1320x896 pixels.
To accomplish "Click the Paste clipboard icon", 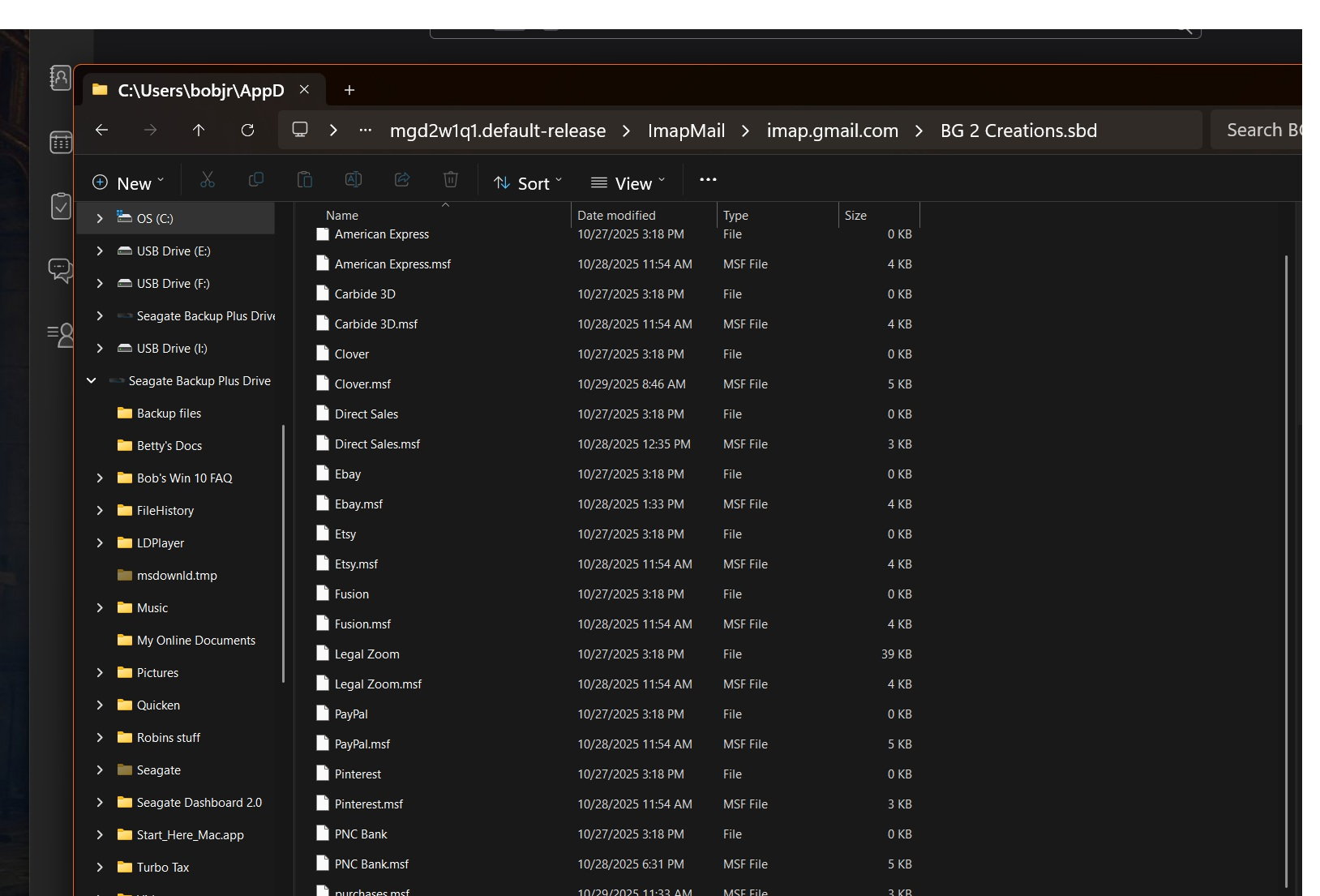I will pos(305,180).
